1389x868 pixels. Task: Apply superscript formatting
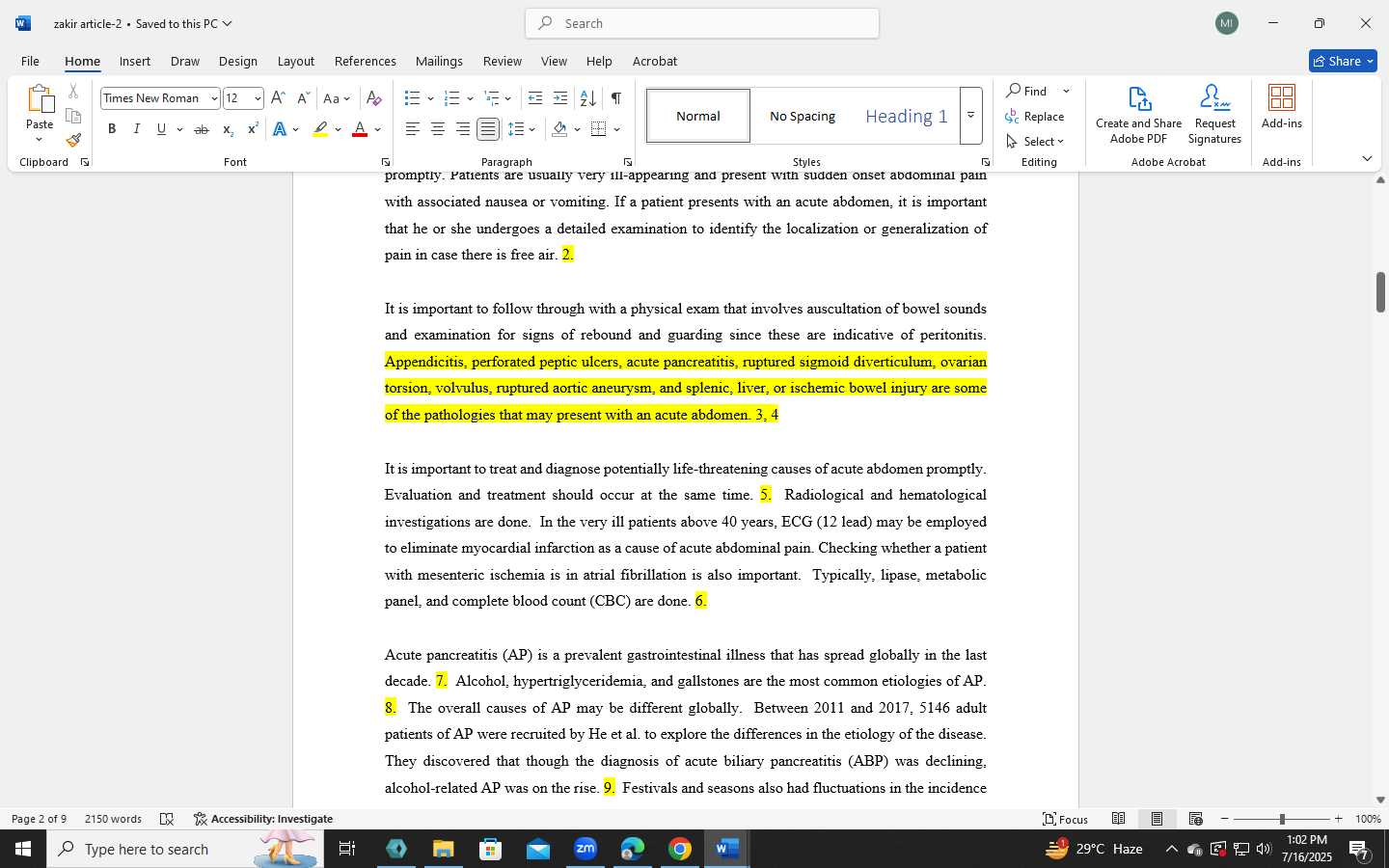tap(253, 129)
